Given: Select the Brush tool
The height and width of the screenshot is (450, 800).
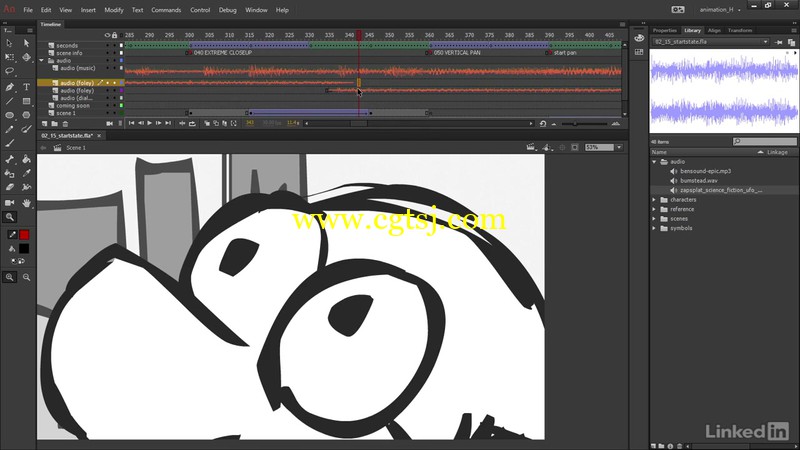Looking at the screenshot, I should (9, 144).
